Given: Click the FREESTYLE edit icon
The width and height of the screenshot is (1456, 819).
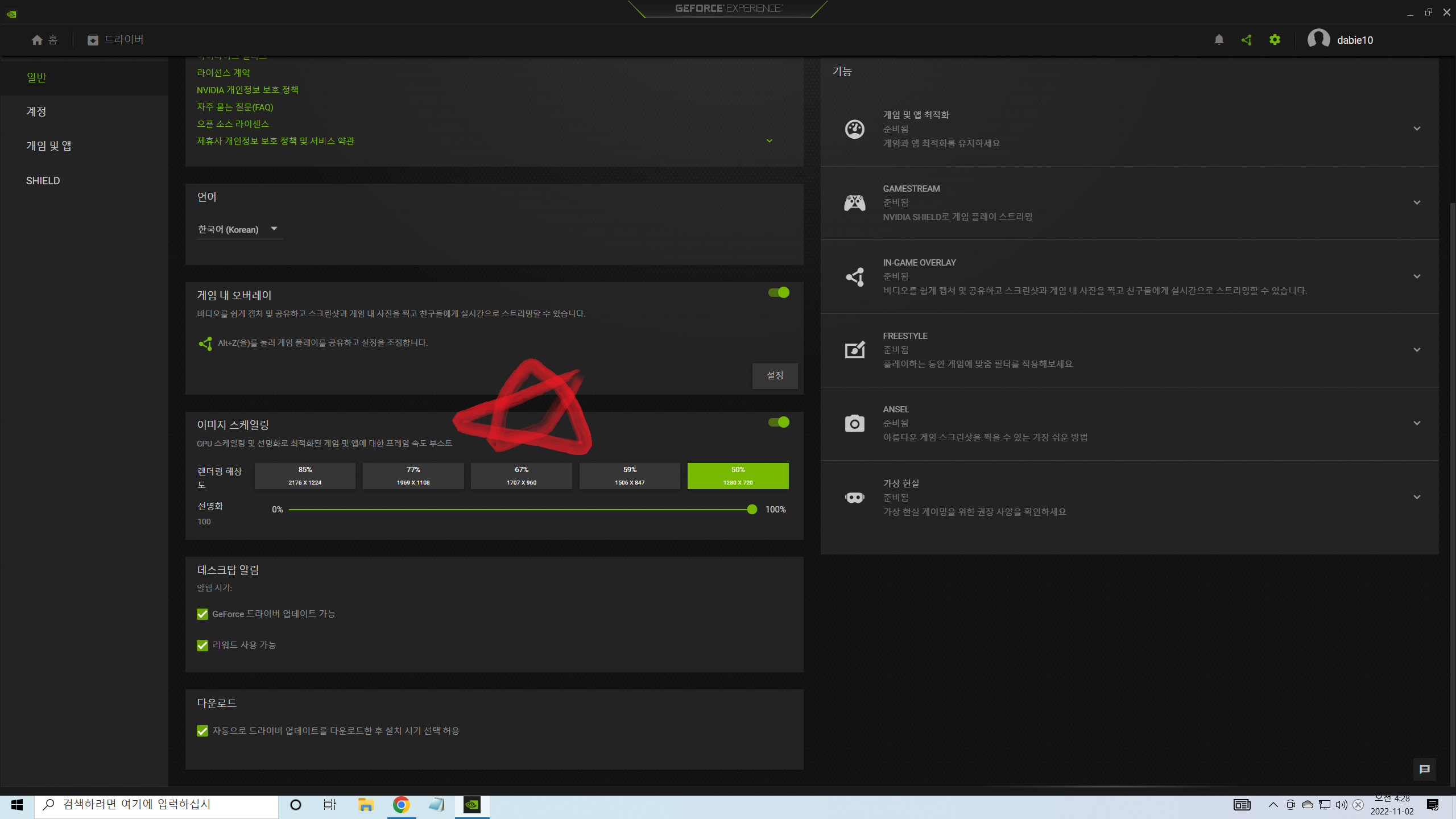Looking at the screenshot, I should [854, 350].
